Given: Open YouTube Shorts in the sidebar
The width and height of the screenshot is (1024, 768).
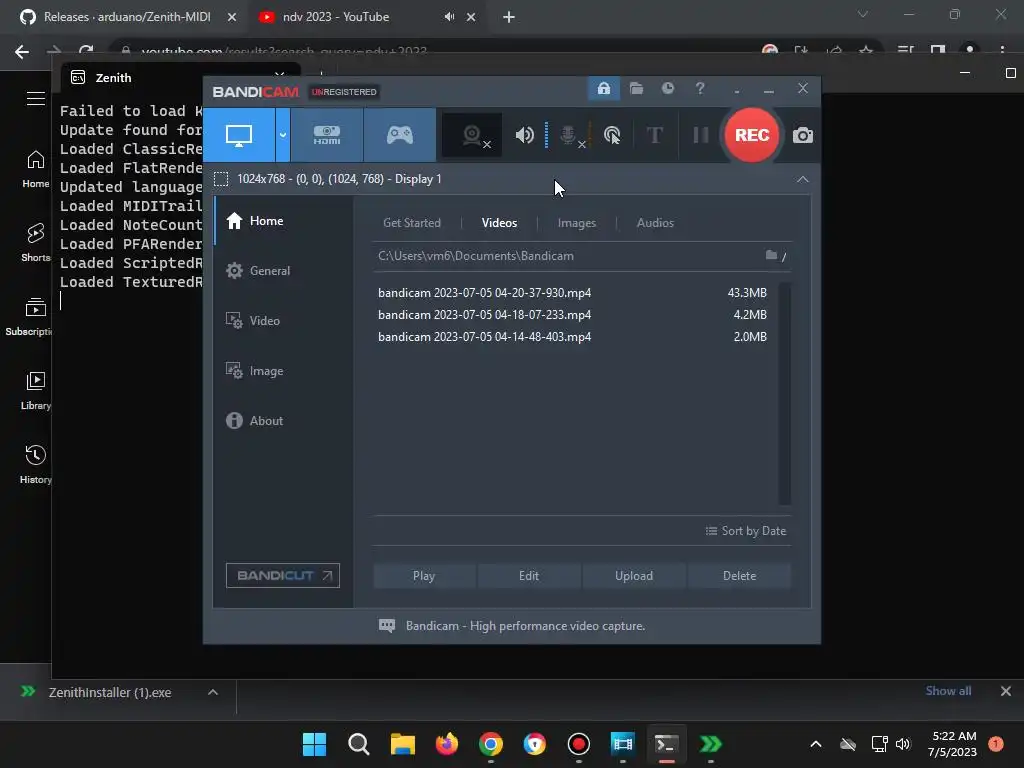Looking at the screenshot, I should pyautogui.click(x=35, y=242).
